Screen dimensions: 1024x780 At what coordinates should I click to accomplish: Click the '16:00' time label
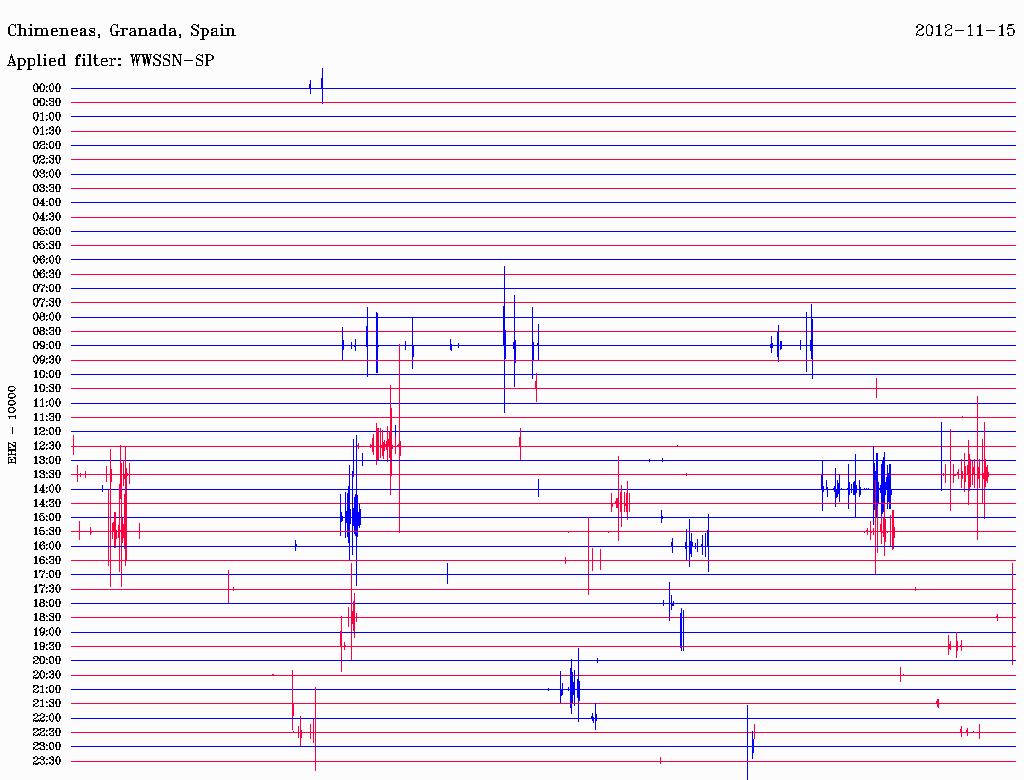(x=47, y=546)
